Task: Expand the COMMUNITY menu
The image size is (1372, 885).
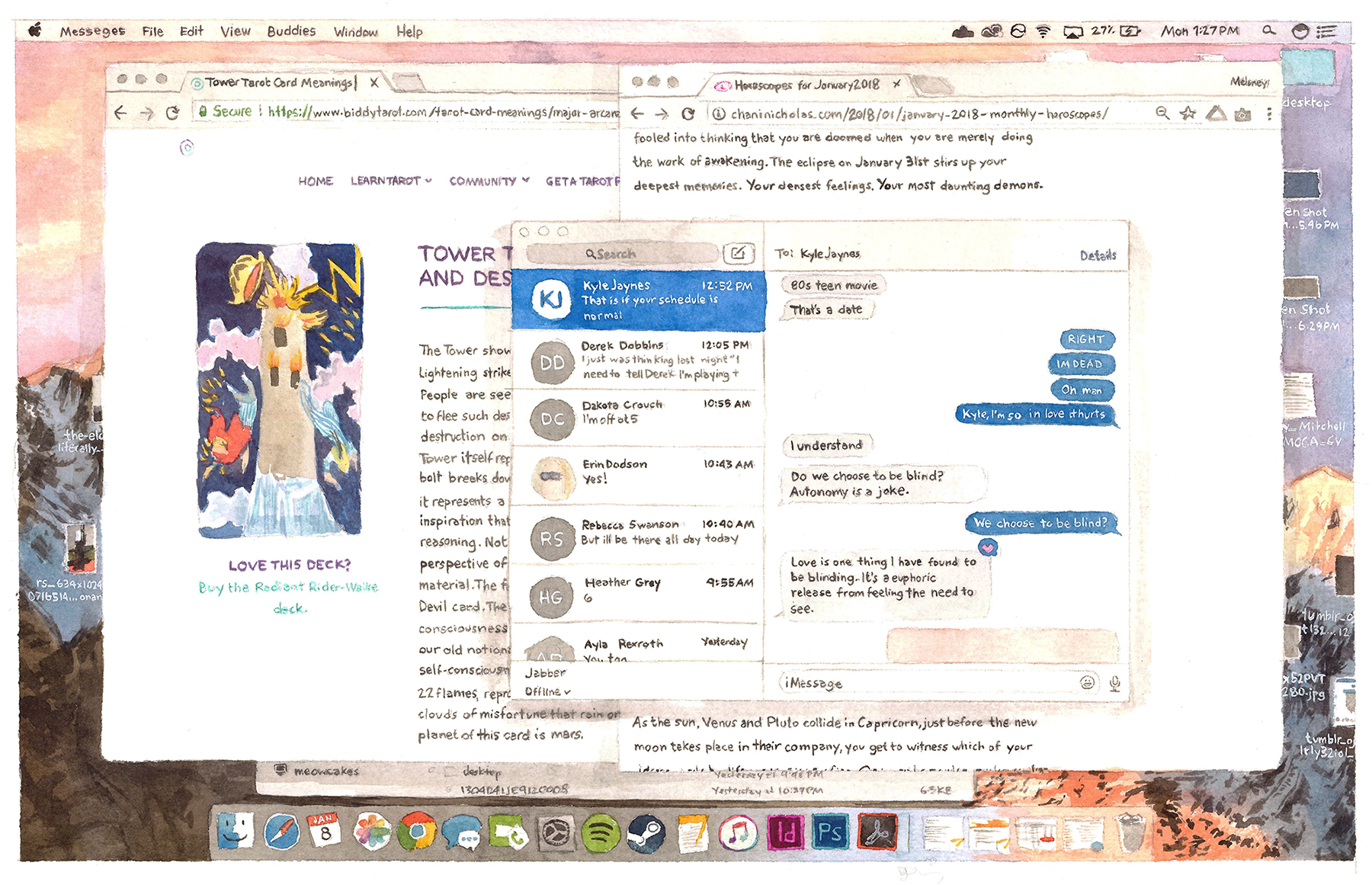Action: (489, 181)
